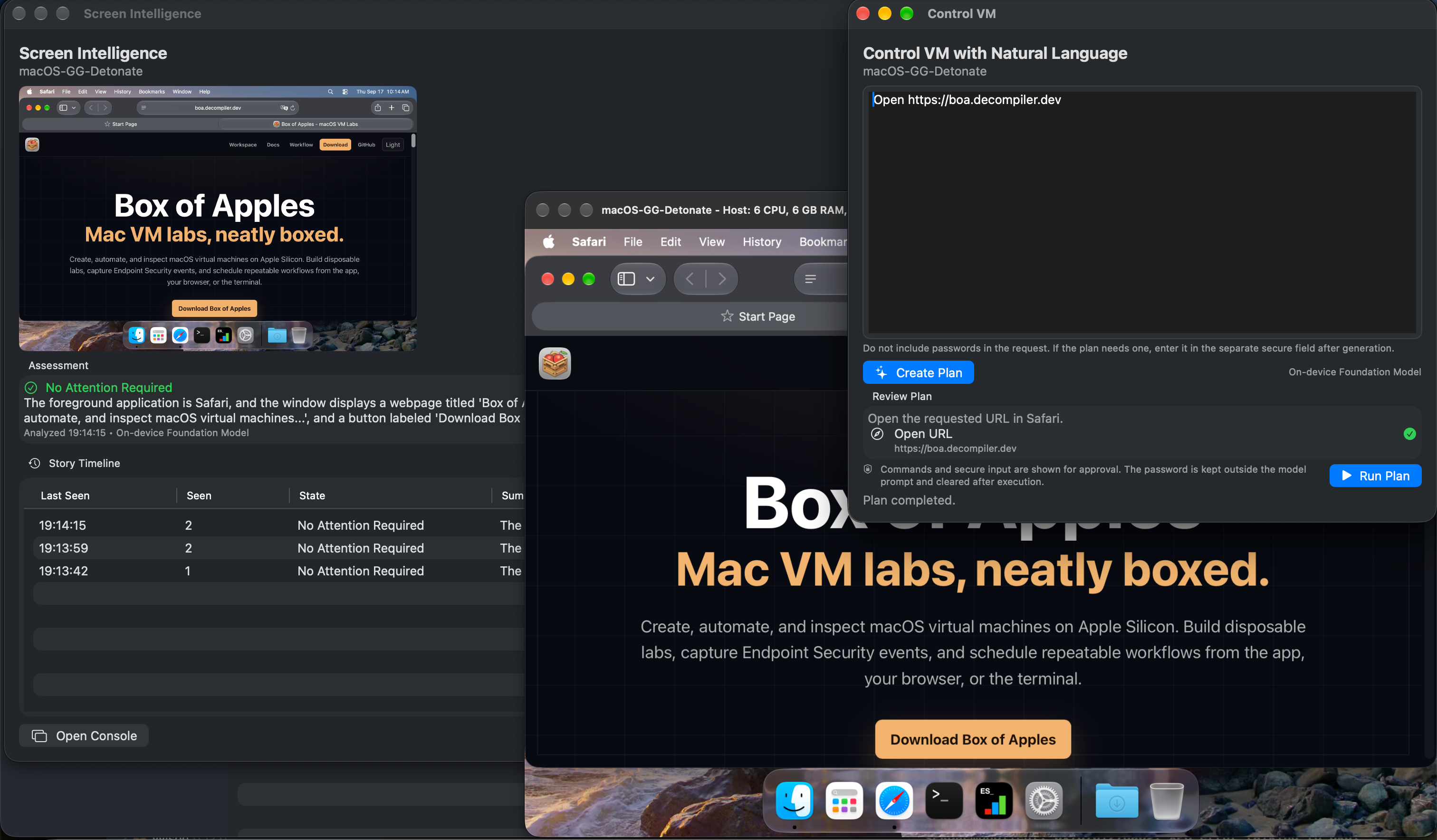Screen dimensions: 1437x840
Task: Click Download Box of Apples in the VM
Action: point(973,739)
